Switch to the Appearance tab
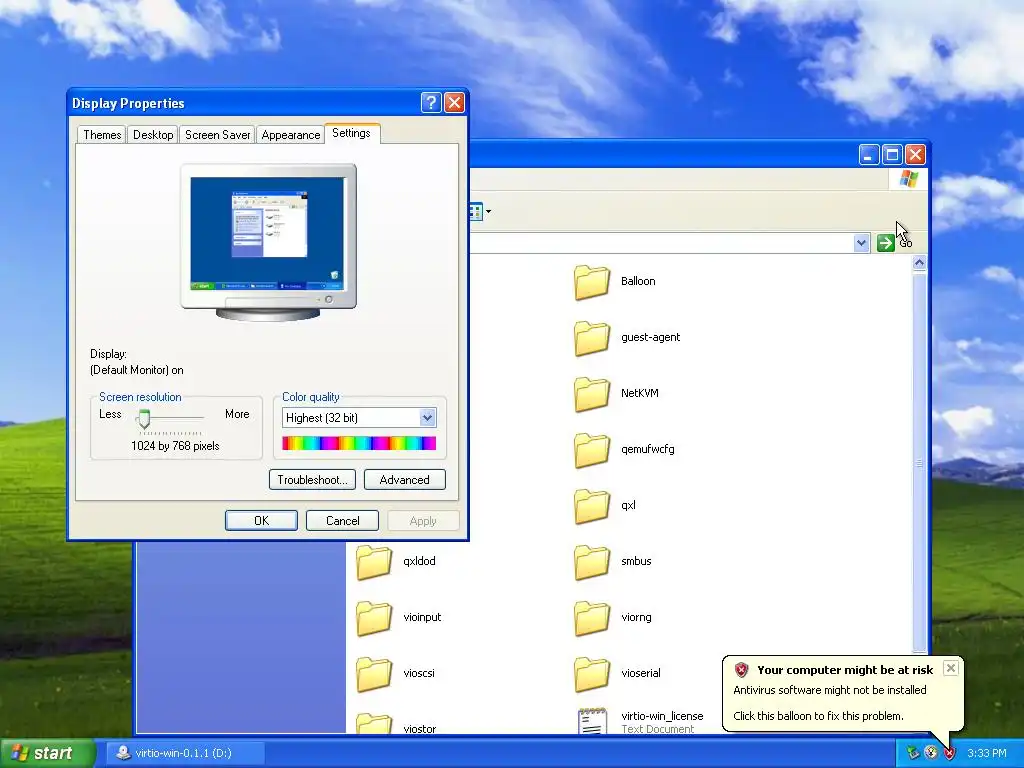1024x768 pixels. [x=291, y=135]
